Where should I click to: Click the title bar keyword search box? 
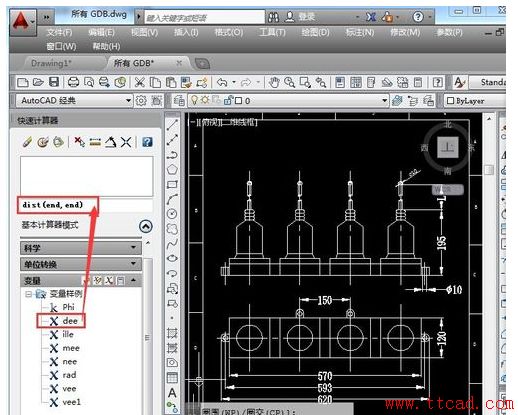click(x=205, y=17)
